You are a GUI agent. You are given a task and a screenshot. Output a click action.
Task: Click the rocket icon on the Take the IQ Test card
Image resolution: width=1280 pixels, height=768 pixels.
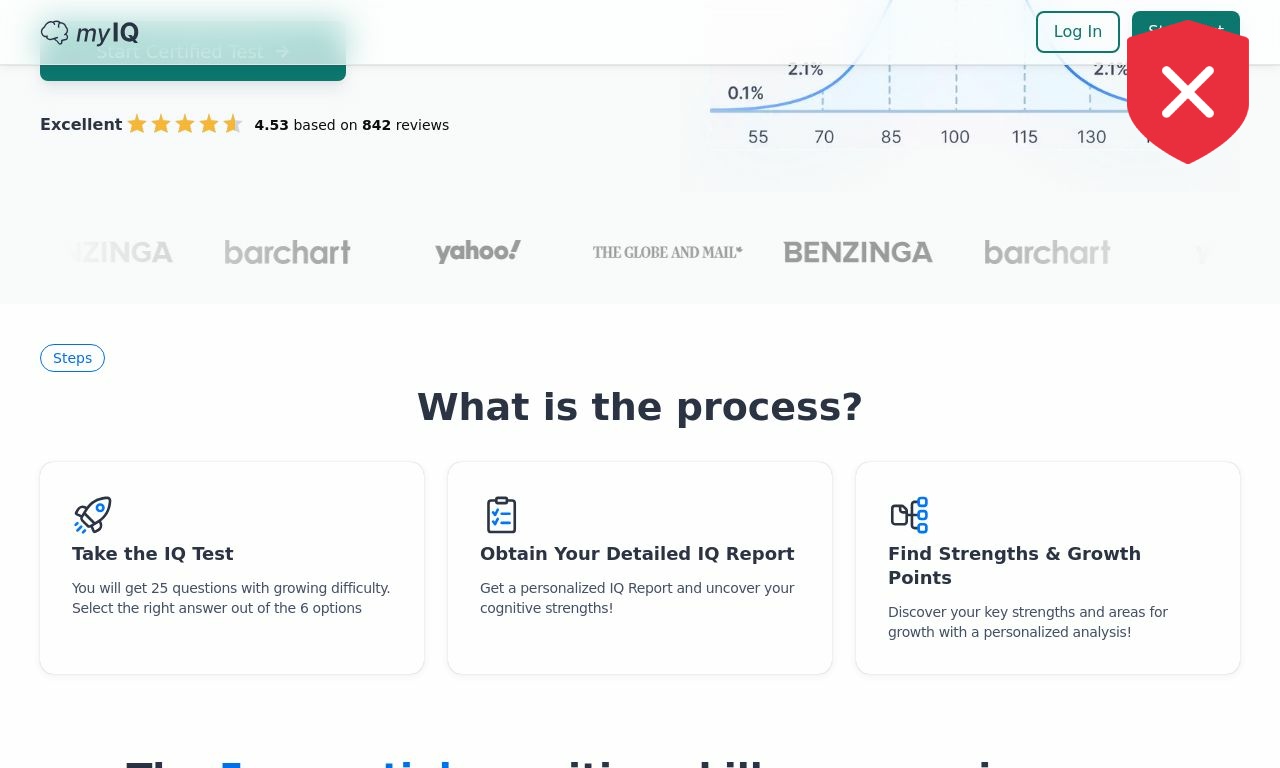click(92, 515)
